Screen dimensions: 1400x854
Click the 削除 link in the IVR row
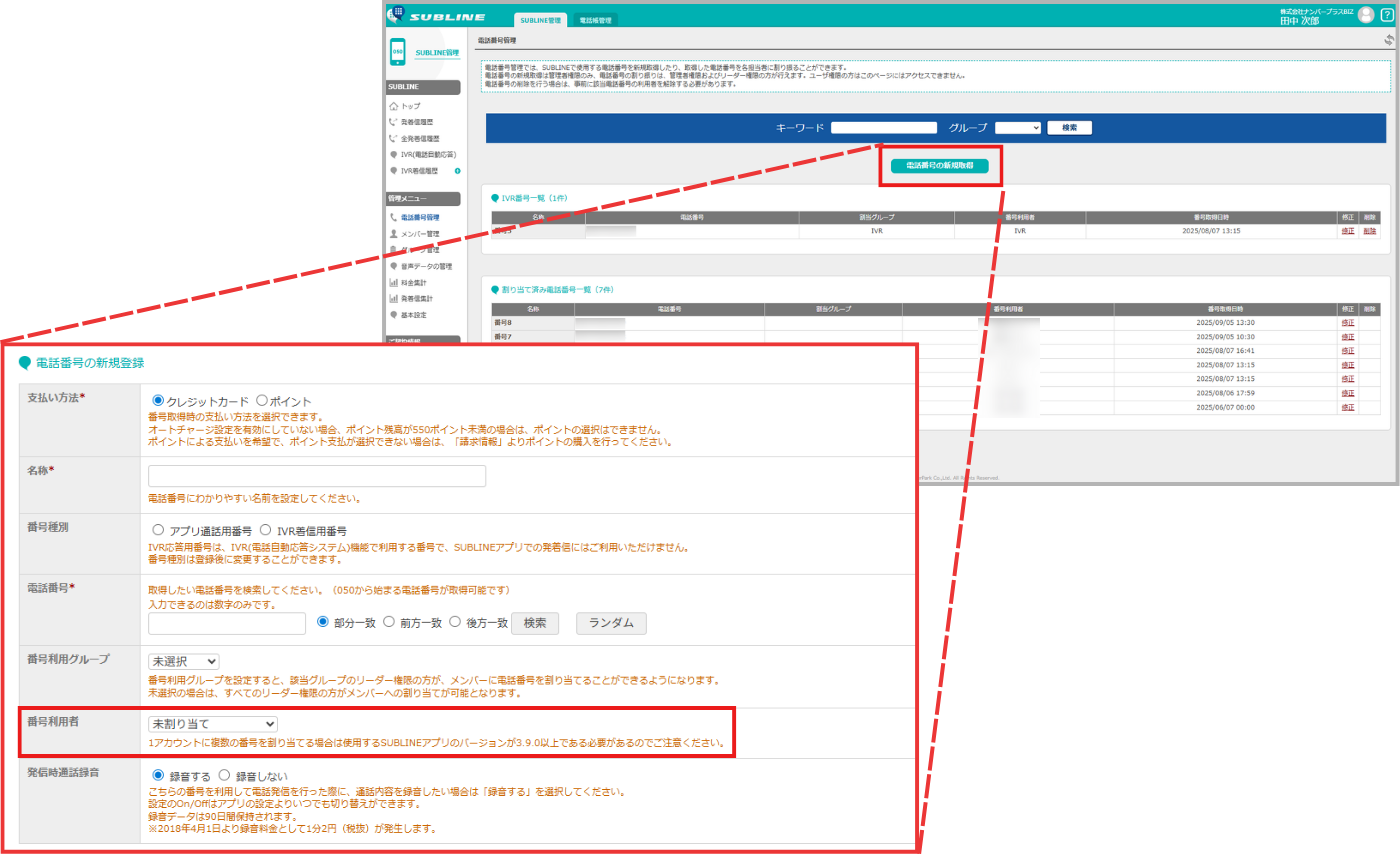[1369, 231]
